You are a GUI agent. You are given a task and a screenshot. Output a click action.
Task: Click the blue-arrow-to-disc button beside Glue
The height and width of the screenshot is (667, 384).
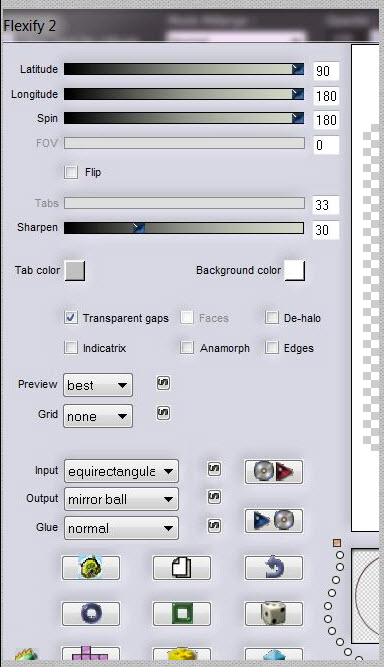click(x=273, y=520)
